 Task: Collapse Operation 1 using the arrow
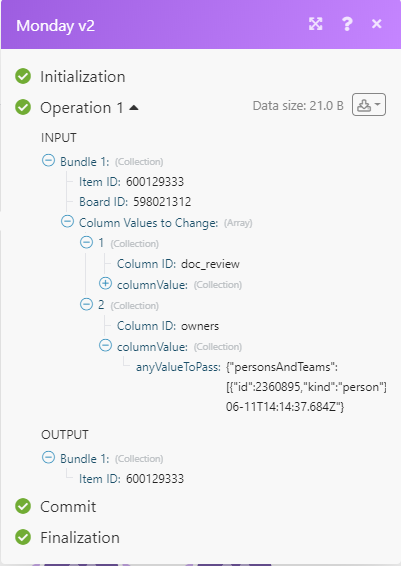click(134, 108)
